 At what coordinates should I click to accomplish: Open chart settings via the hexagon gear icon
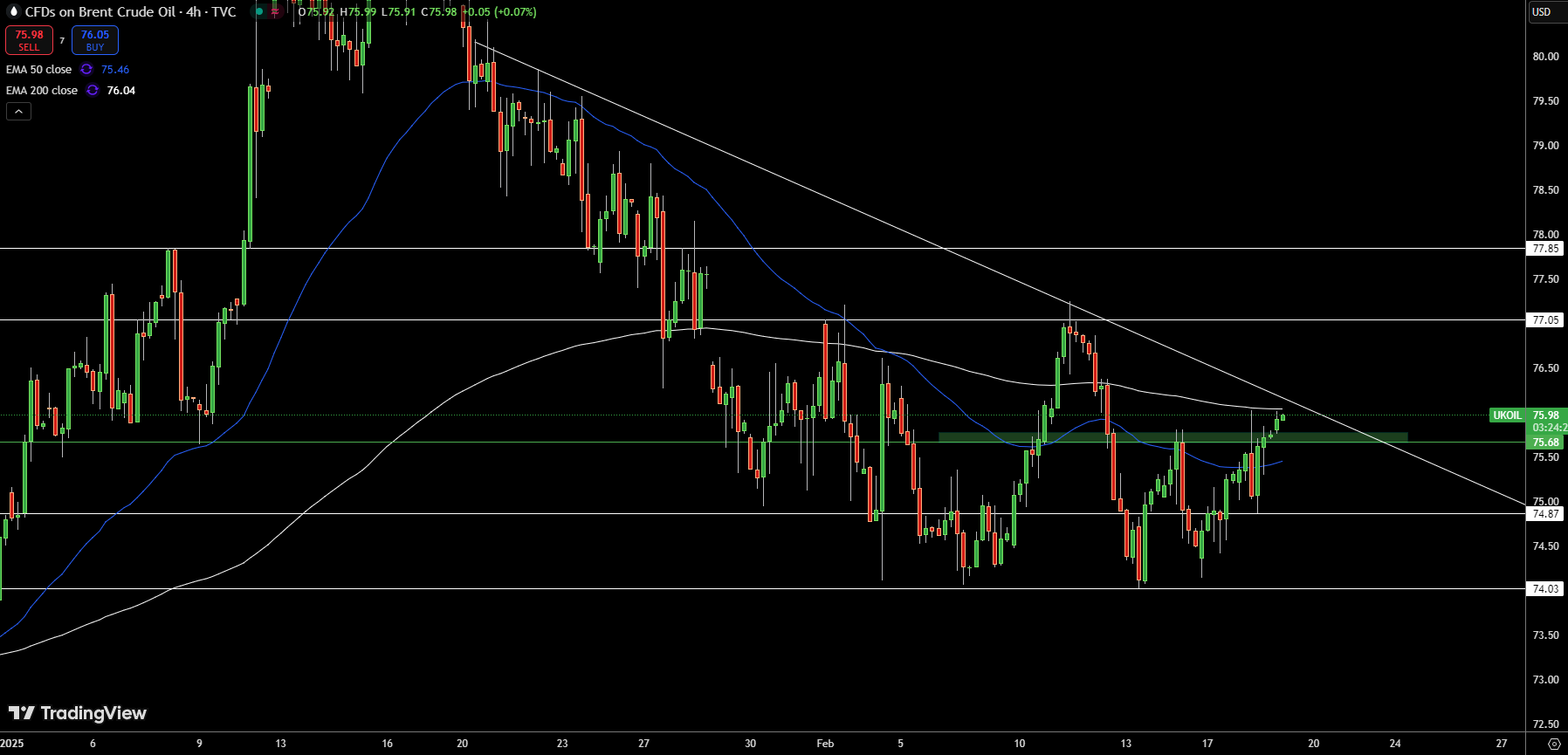(1554, 744)
